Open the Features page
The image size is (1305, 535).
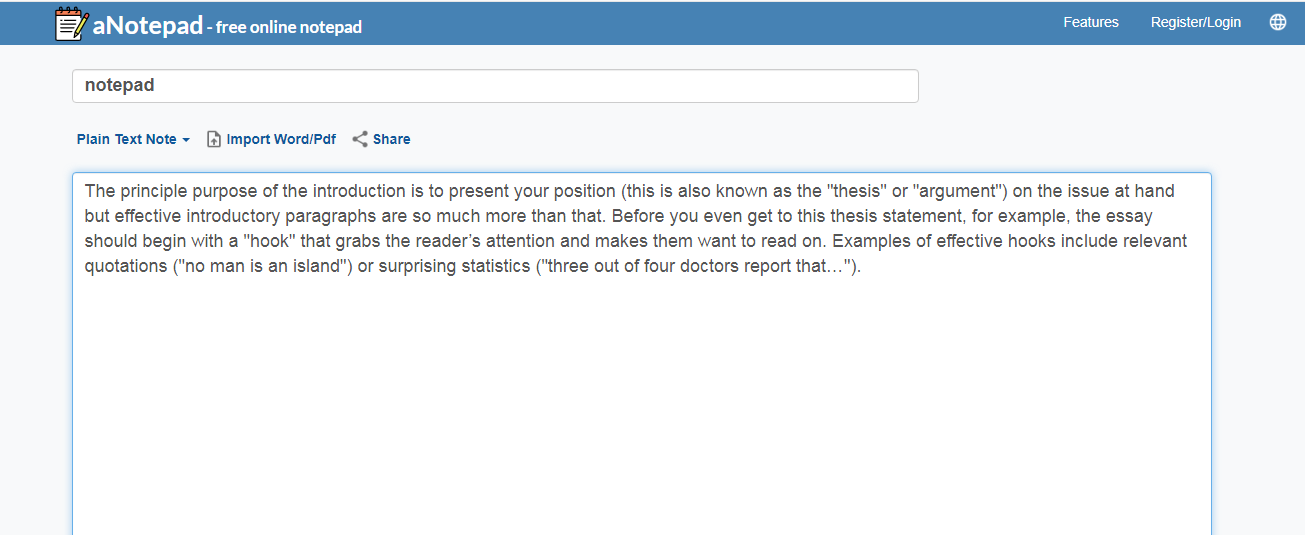(x=1090, y=22)
